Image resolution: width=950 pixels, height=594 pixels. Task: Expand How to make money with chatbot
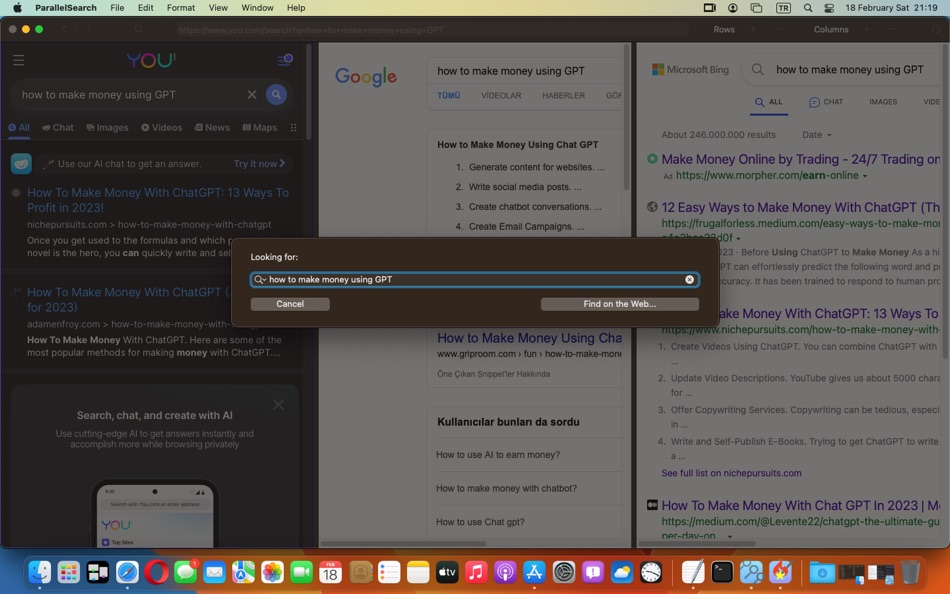pos(528,488)
